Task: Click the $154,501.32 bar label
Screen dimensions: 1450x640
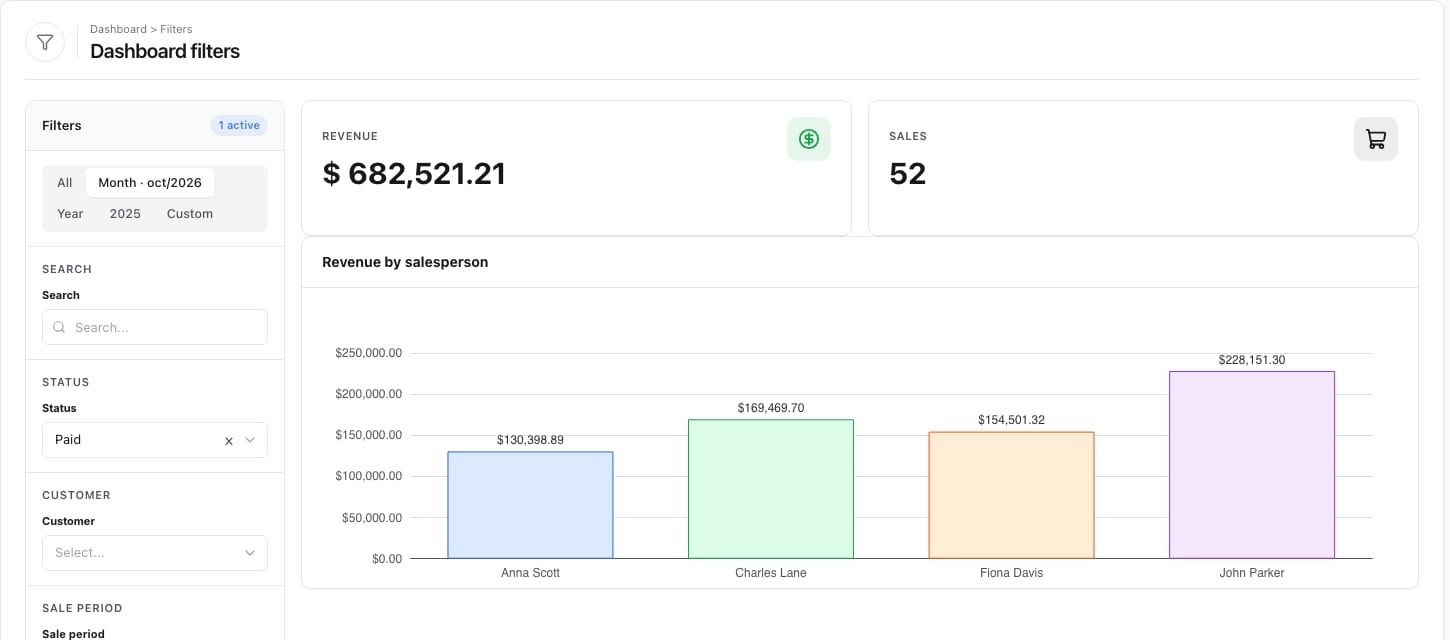Action: coord(1011,420)
